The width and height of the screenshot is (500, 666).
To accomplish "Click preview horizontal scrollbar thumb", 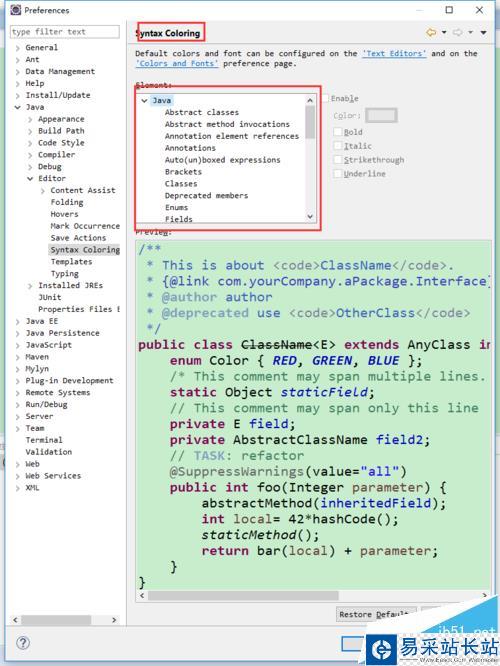I will pyautogui.click(x=244, y=595).
